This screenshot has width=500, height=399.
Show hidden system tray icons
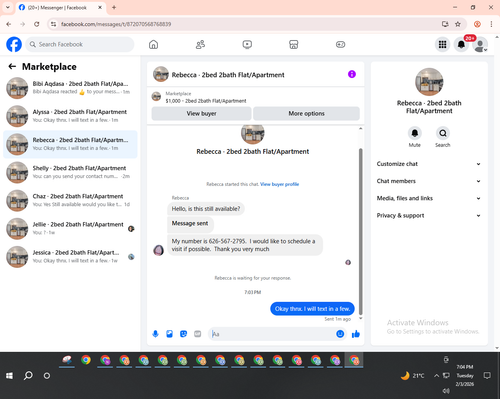point(436,376)
